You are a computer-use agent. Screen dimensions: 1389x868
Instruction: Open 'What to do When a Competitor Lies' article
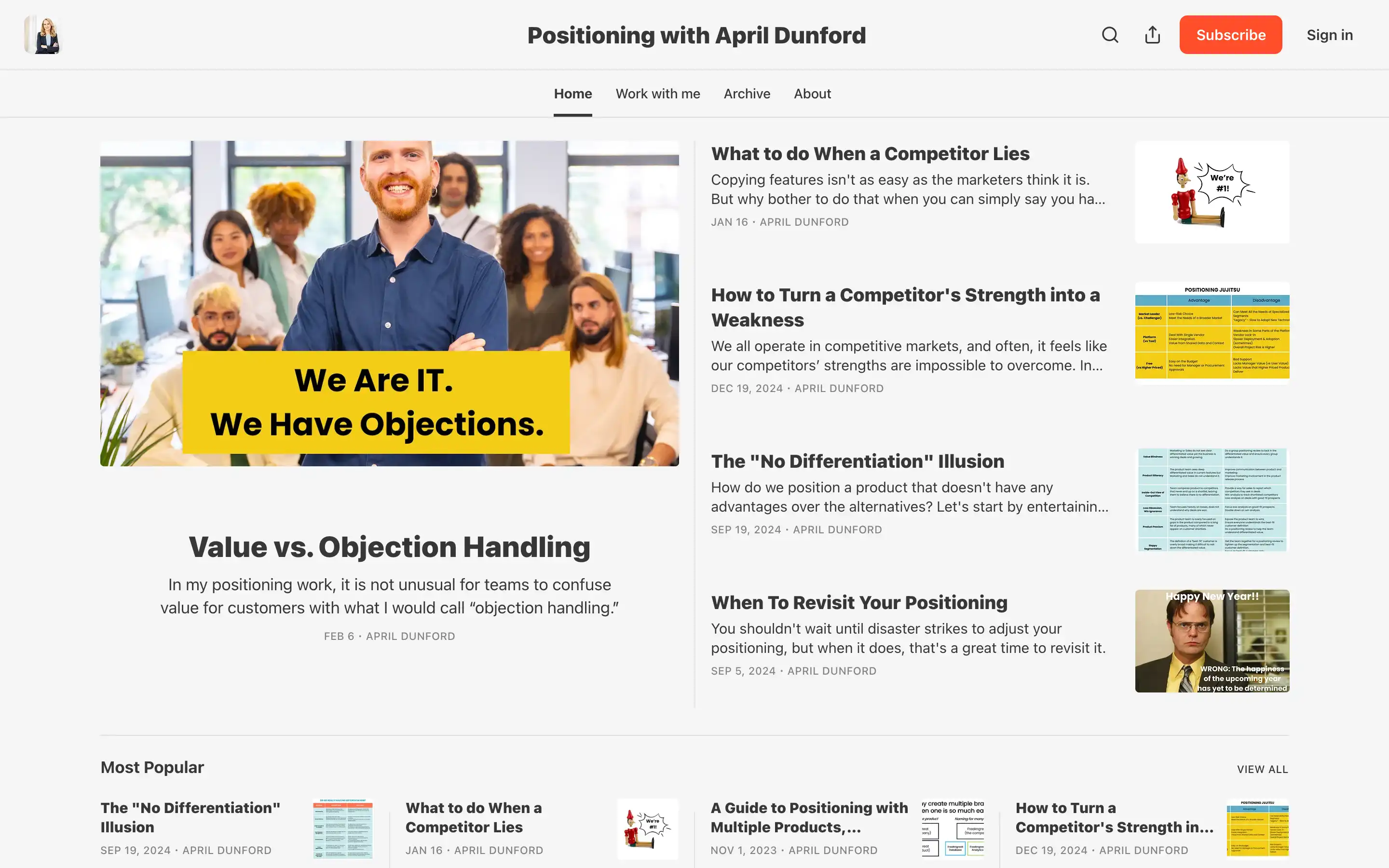[870, 154]
